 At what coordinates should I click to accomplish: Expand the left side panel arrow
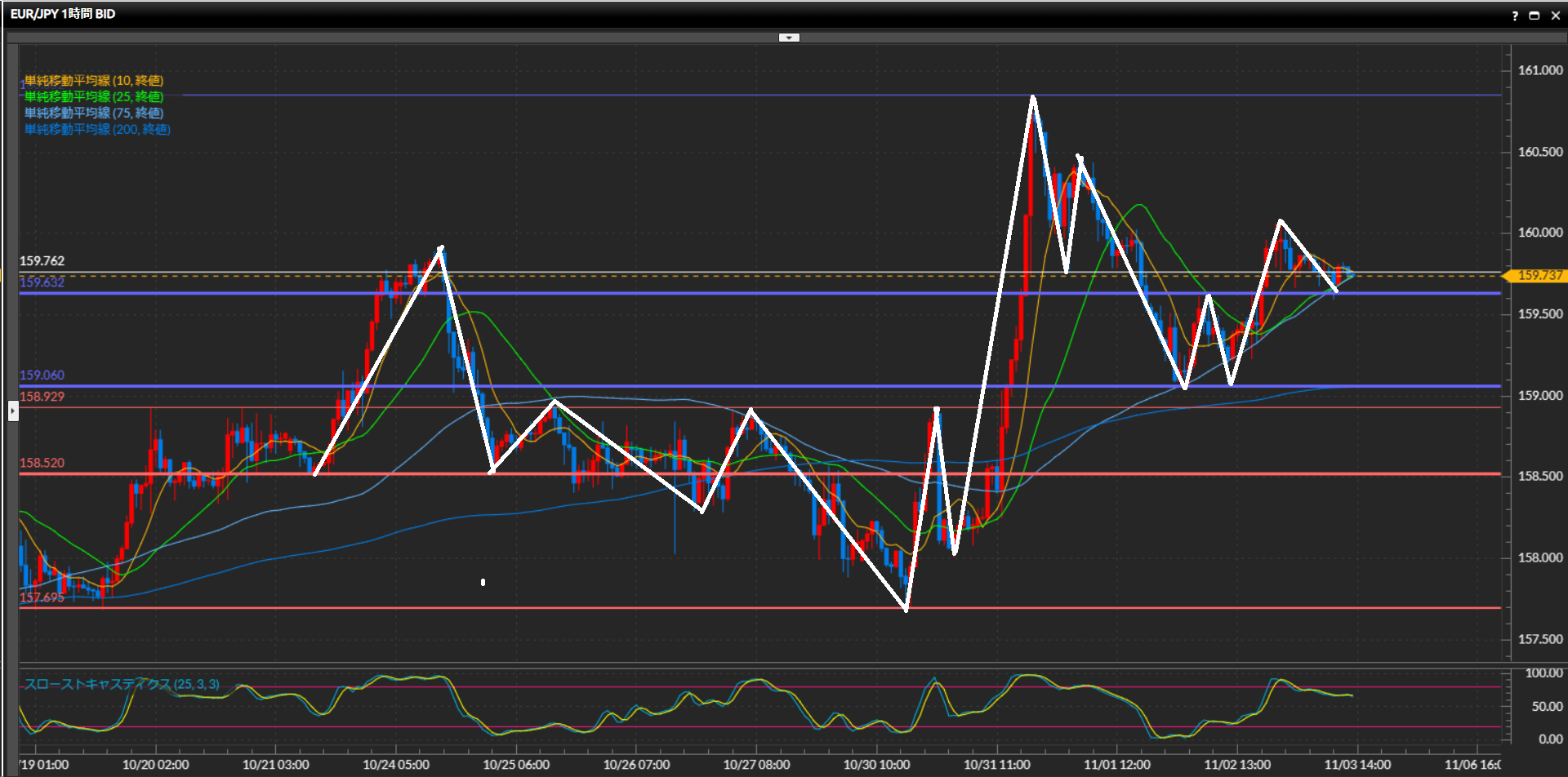[13, 411]
